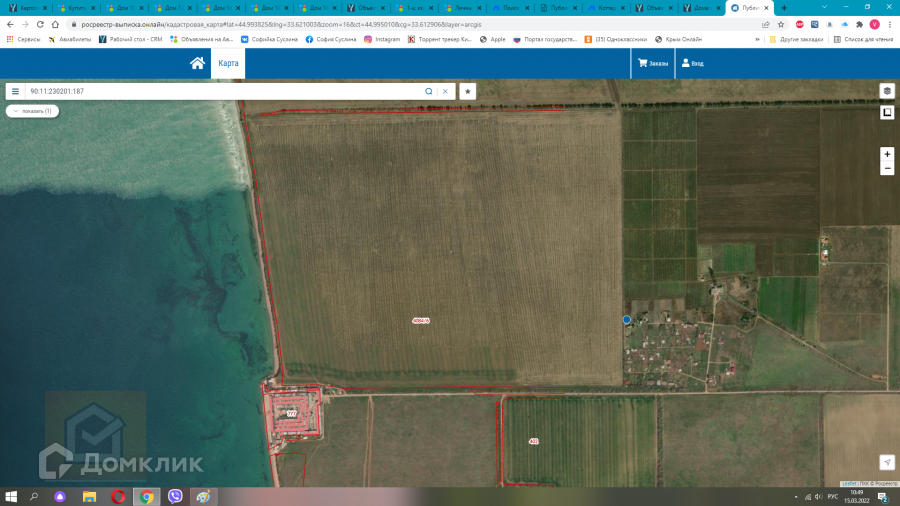Viewport: 900px width, 506px height.
Task: Click the Вход login button
Action: 692,63
